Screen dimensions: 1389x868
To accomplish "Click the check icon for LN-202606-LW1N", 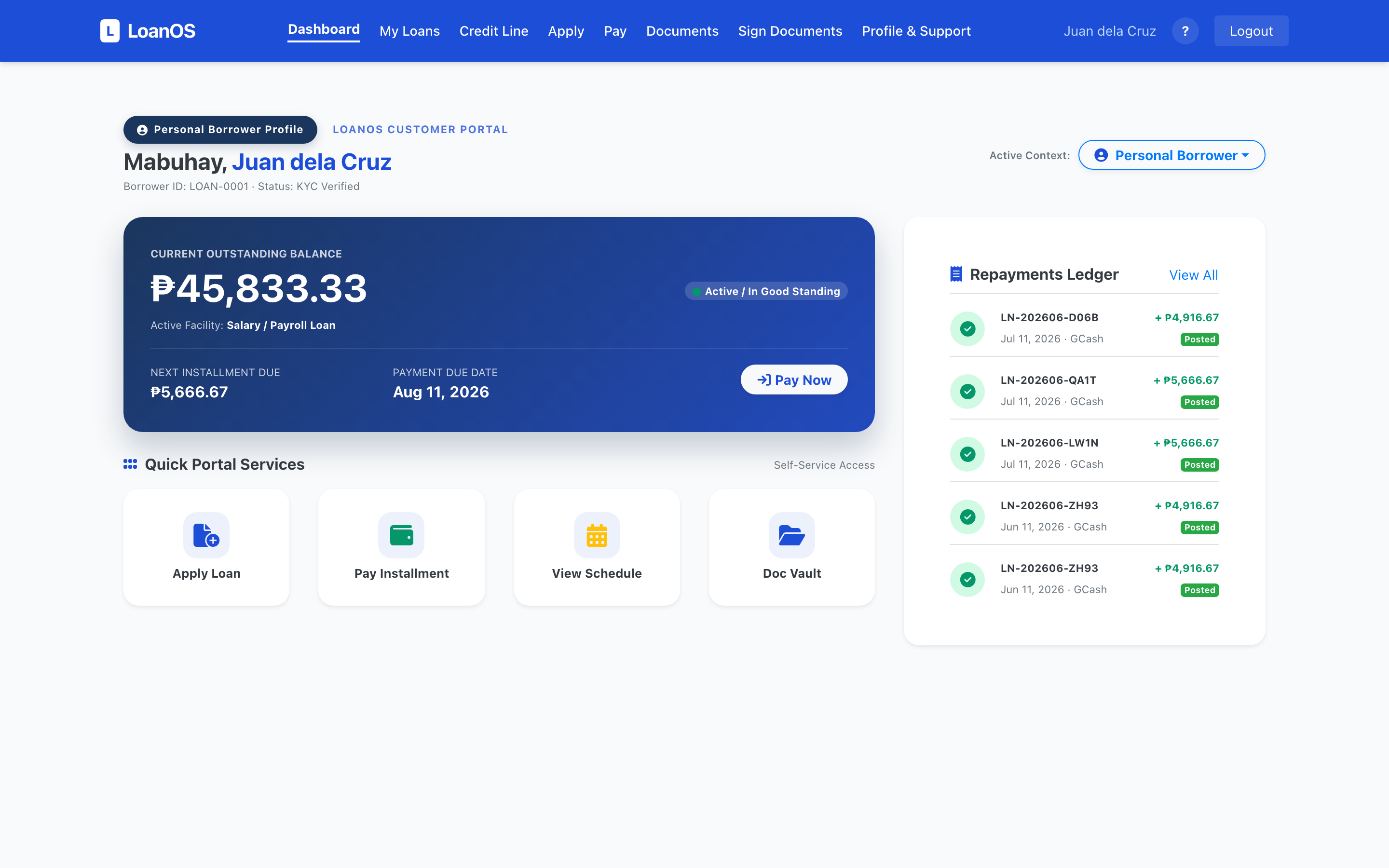I will tap(967, 454).
